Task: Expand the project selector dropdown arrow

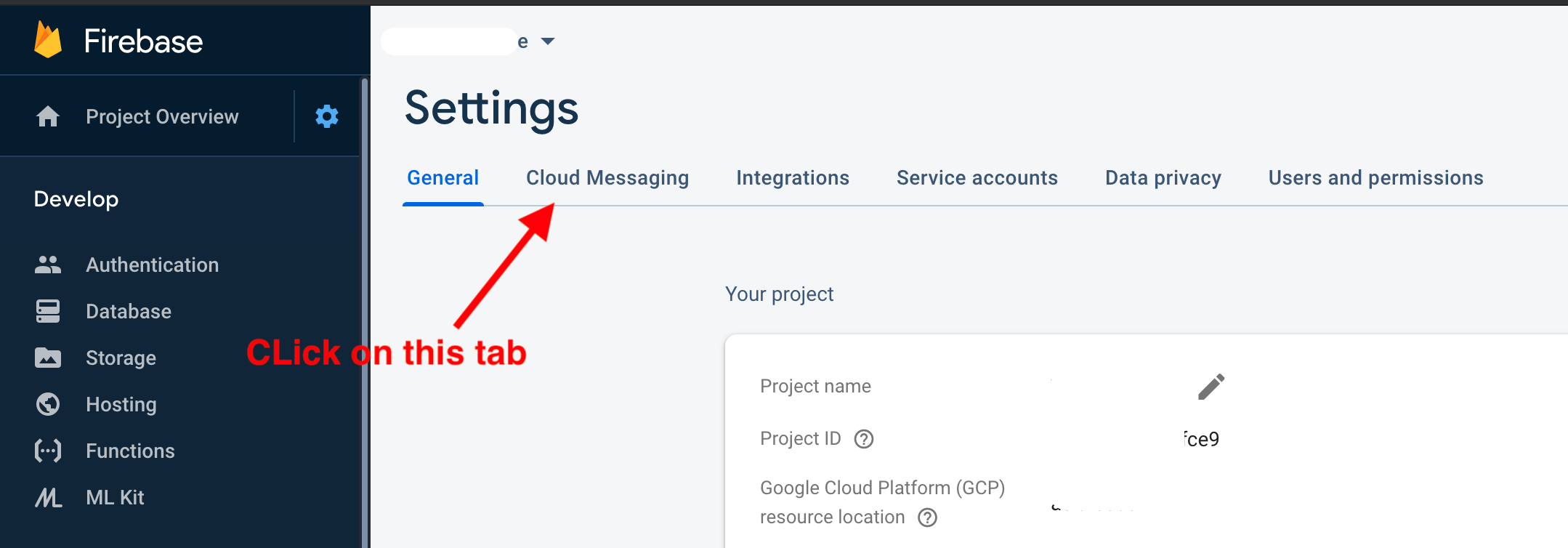Action: 548,41
